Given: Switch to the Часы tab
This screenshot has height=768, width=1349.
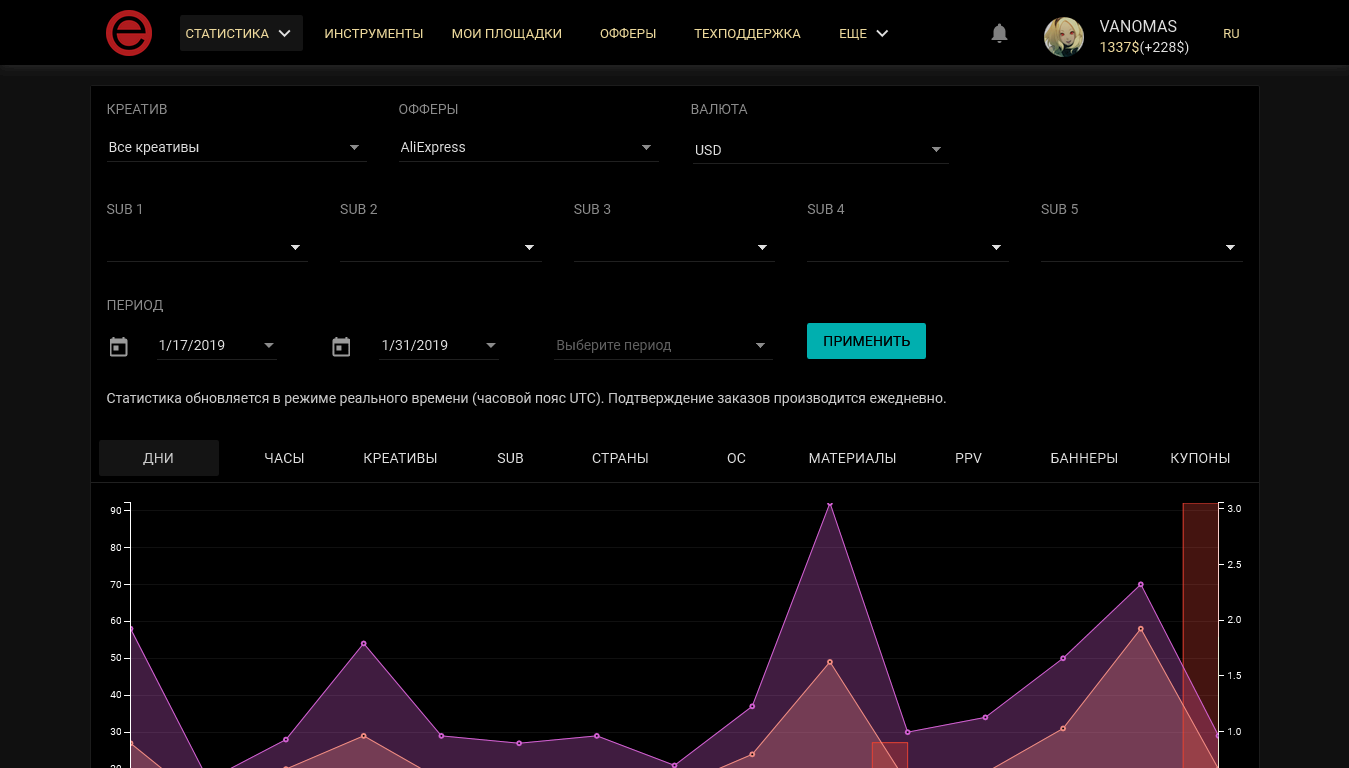Looking at the screenshot, I should coord(284,458).
